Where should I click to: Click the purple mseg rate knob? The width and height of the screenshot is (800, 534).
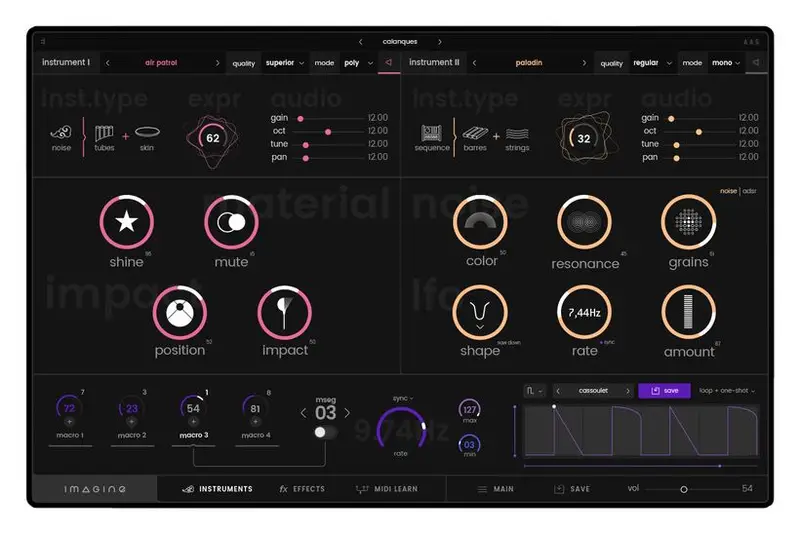401,428
